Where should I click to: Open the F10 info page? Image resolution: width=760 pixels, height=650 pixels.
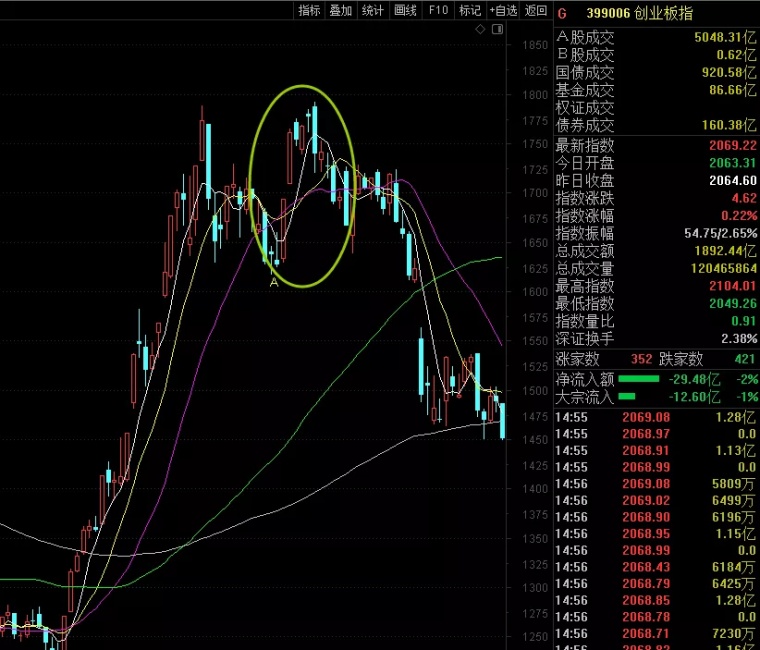coord(438,10)
